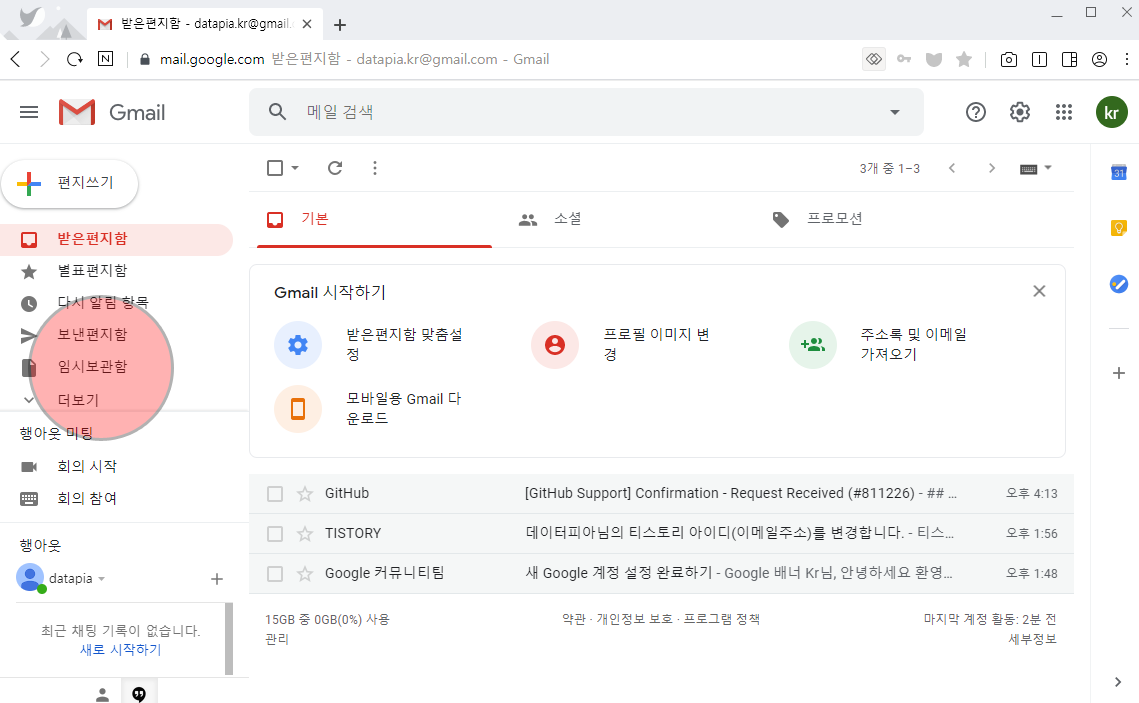Click the 받은편지함 맞춤설정 gear icon
This screenshot has height=703, width=1139.
(x=298, y=345)
